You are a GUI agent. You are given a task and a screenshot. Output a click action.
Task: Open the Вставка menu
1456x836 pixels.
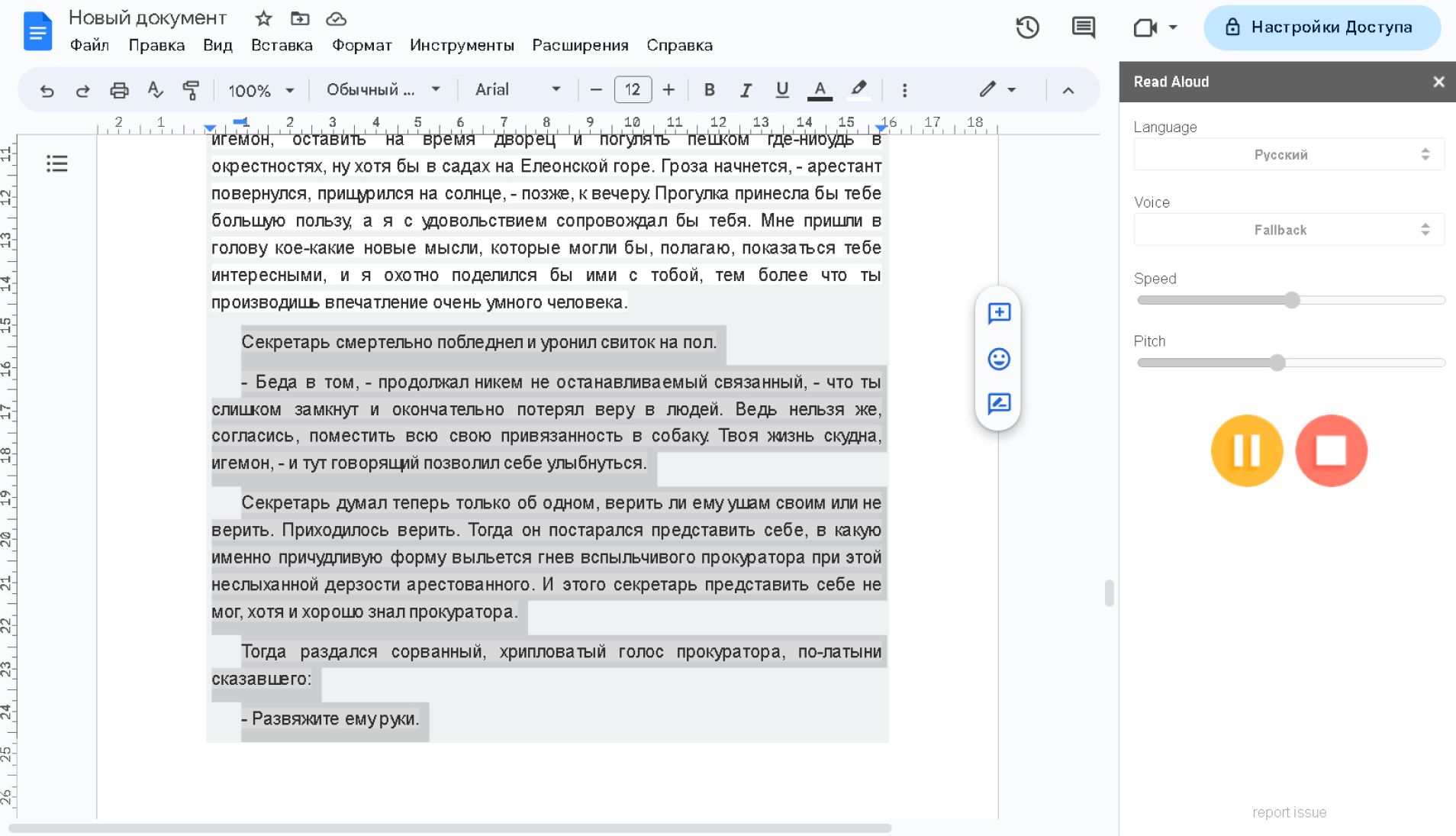pyautogui.click(x=282, y=45)
